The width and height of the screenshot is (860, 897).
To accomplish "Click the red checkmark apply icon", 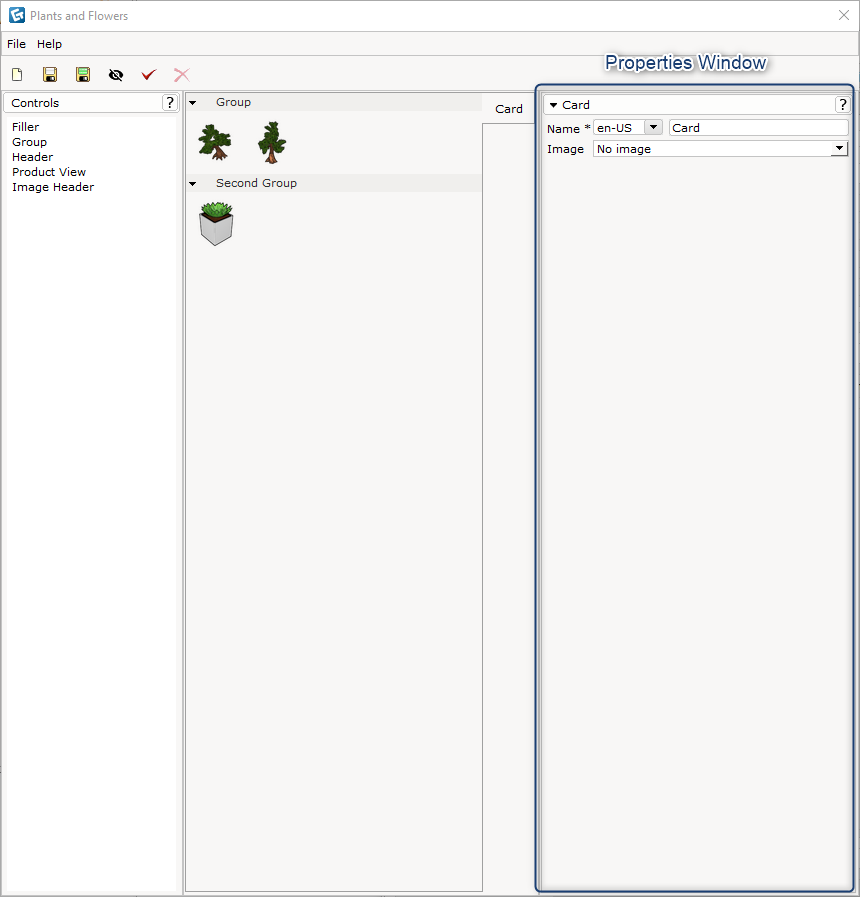I will [149, 75].
